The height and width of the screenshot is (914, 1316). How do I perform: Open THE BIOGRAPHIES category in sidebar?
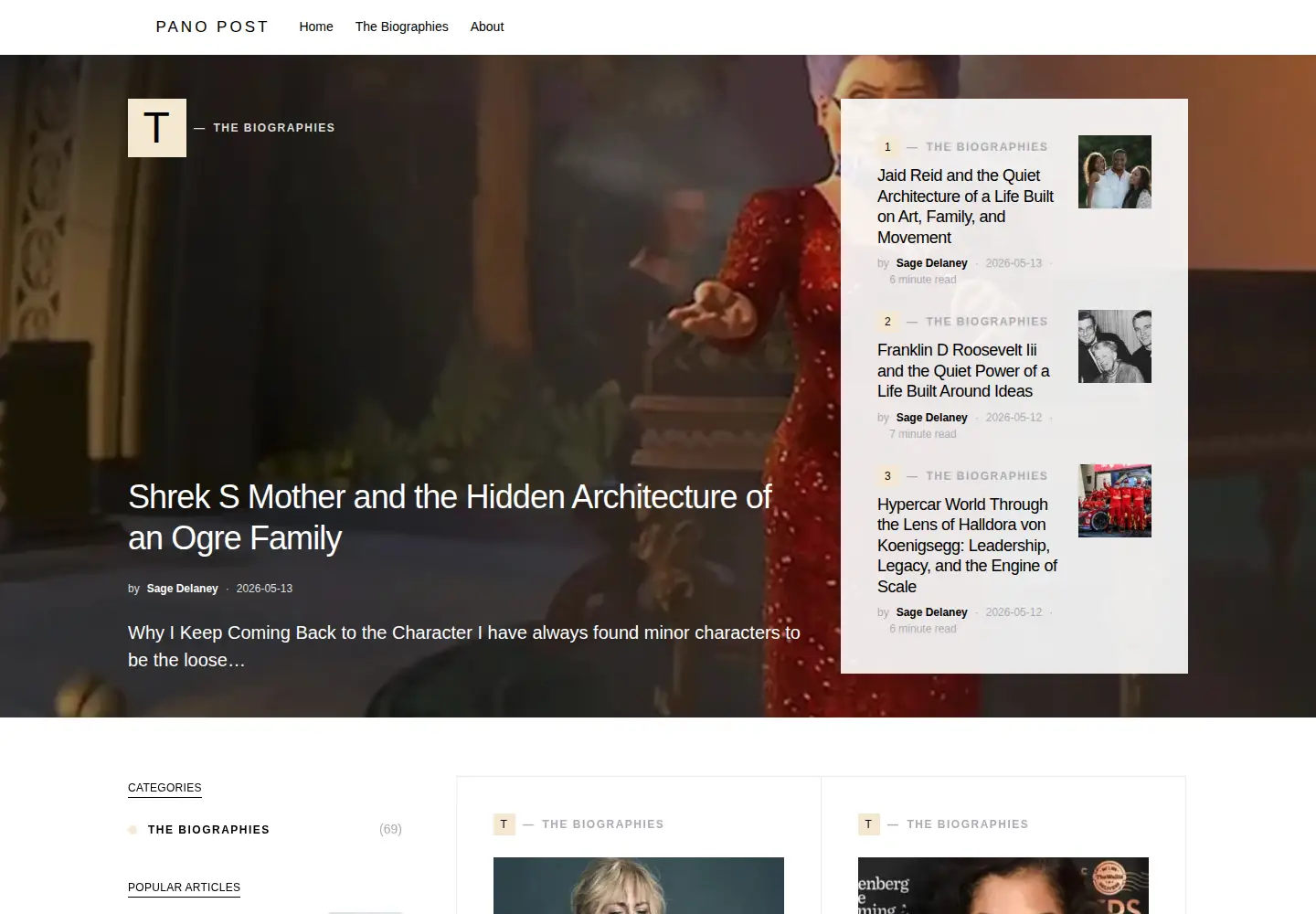pyautogui.click(x=208, y=830)
